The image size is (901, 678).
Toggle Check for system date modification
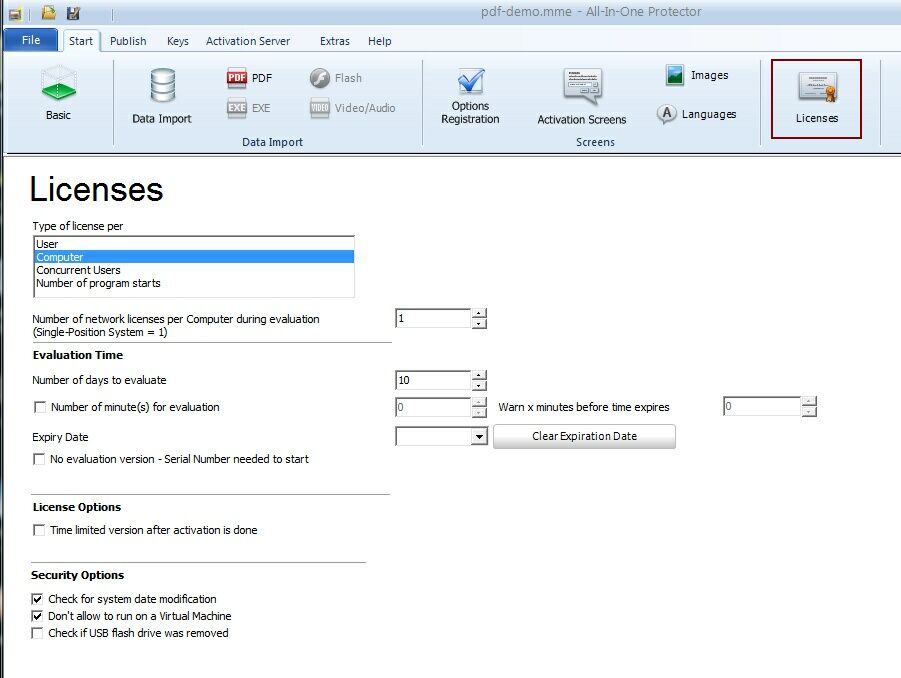[x=38, y=599]
